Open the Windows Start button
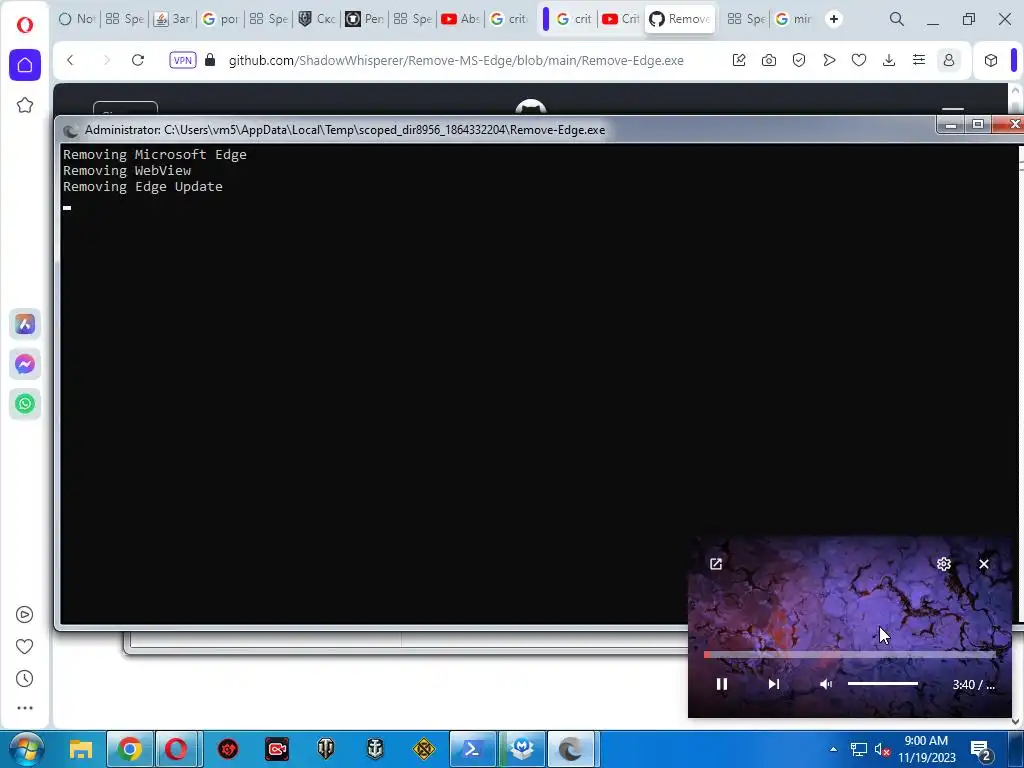 [26, 749]
